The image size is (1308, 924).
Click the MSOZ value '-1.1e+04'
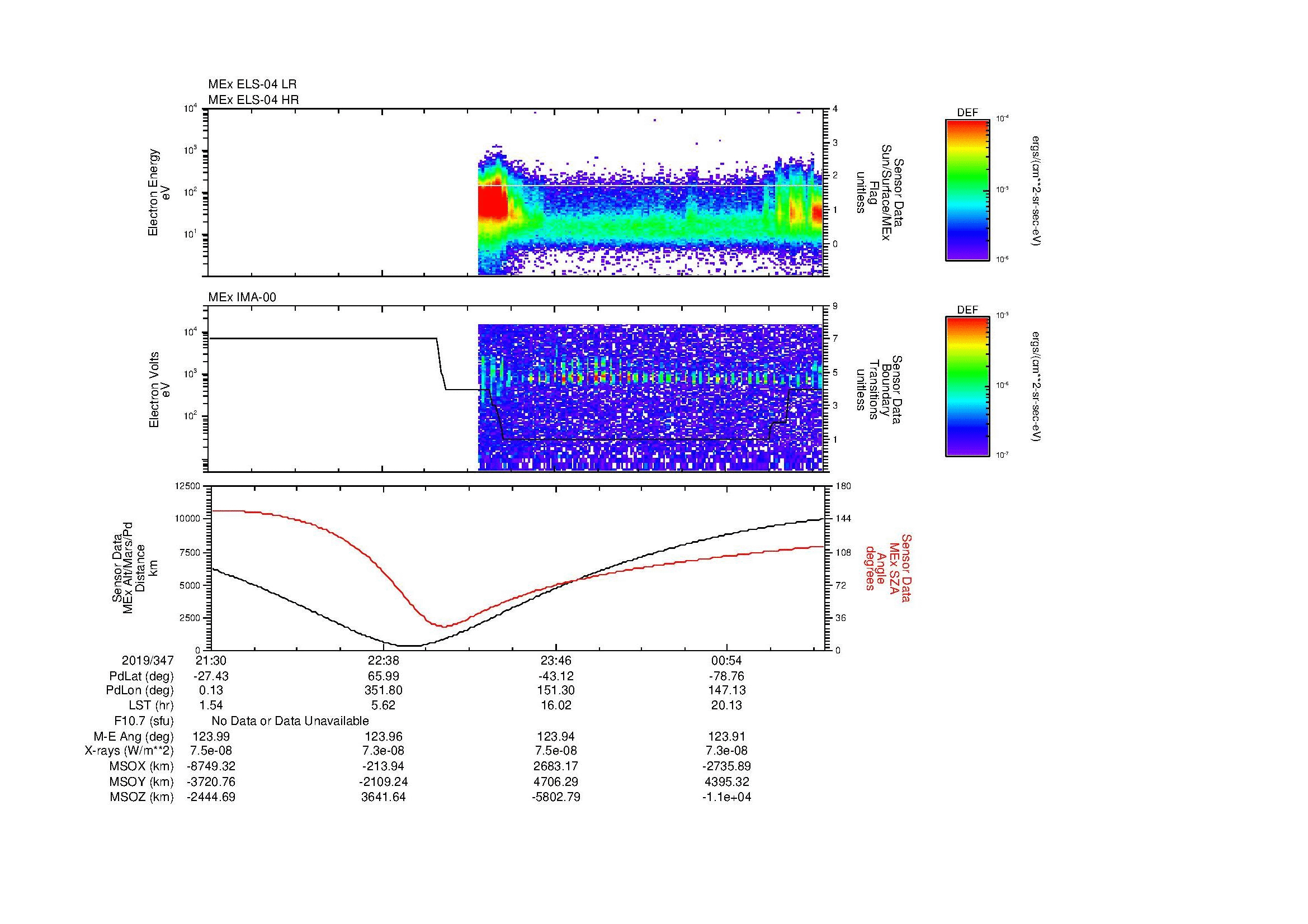[727, 798]
